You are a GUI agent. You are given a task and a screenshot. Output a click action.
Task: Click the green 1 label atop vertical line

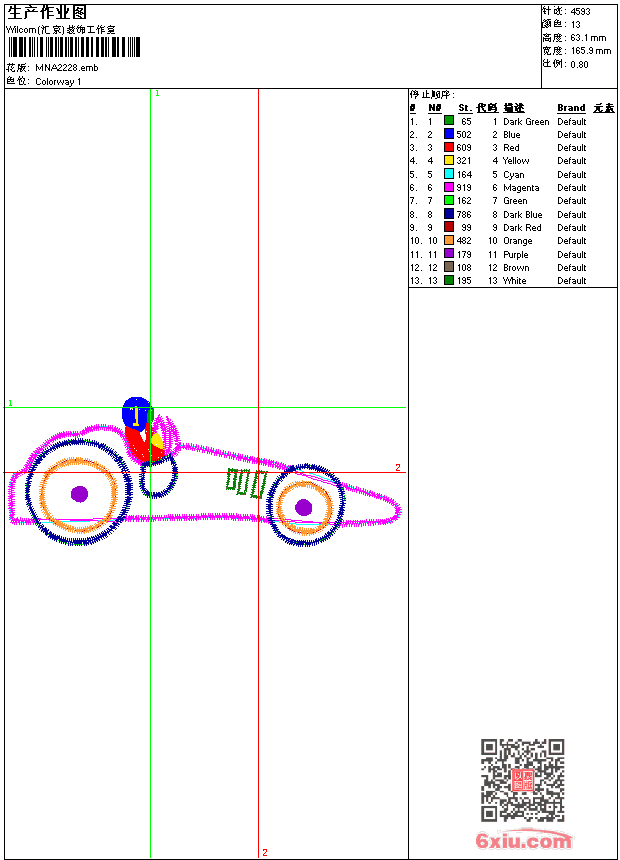[x=157, y=94]
